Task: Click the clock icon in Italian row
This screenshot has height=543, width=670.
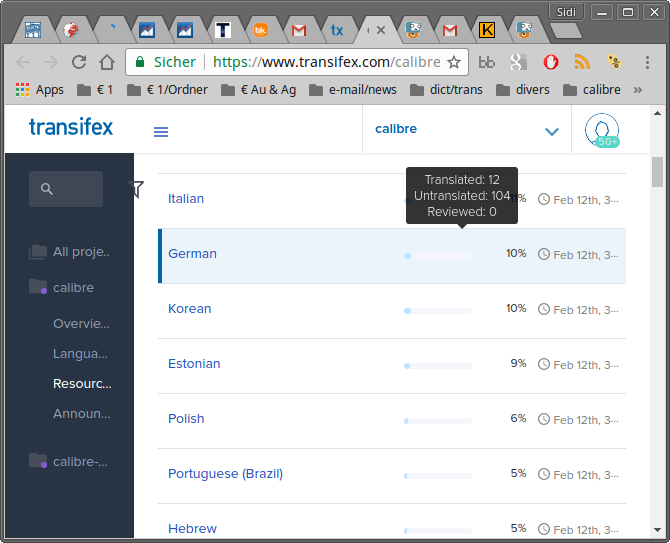Action: (x=544, y=199)
